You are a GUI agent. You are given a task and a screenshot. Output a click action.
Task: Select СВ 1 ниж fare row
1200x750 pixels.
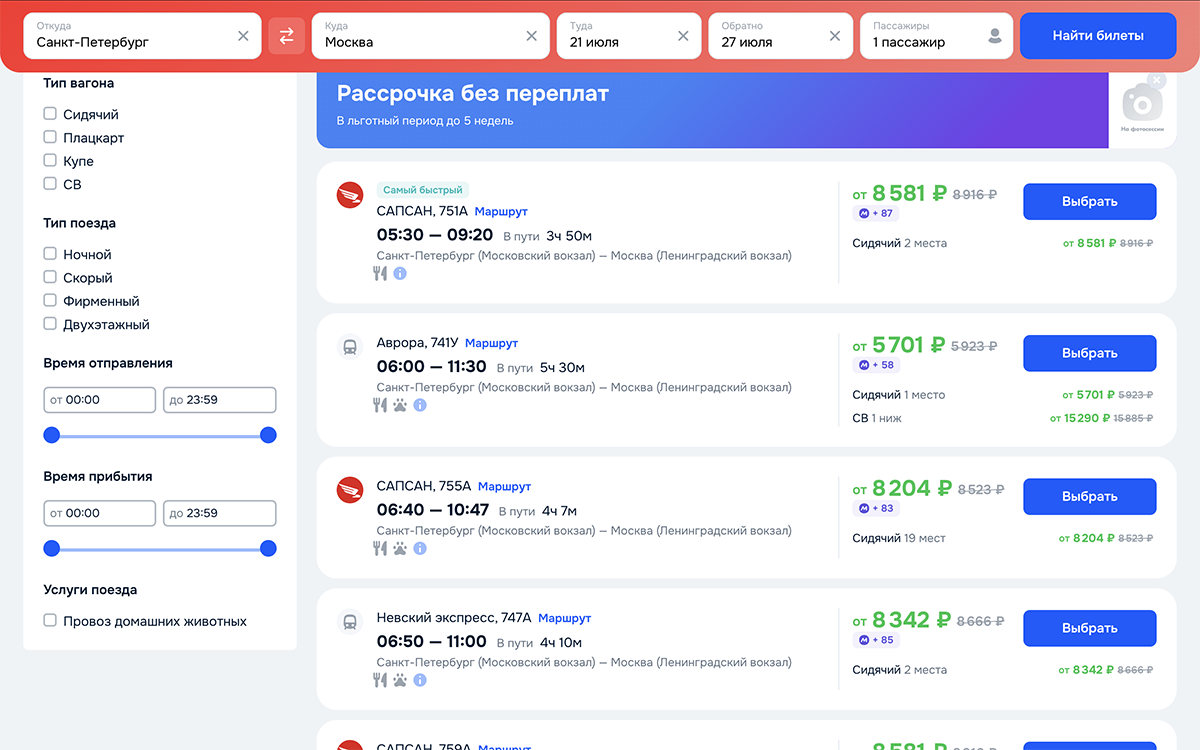[x=1002, y=418]
